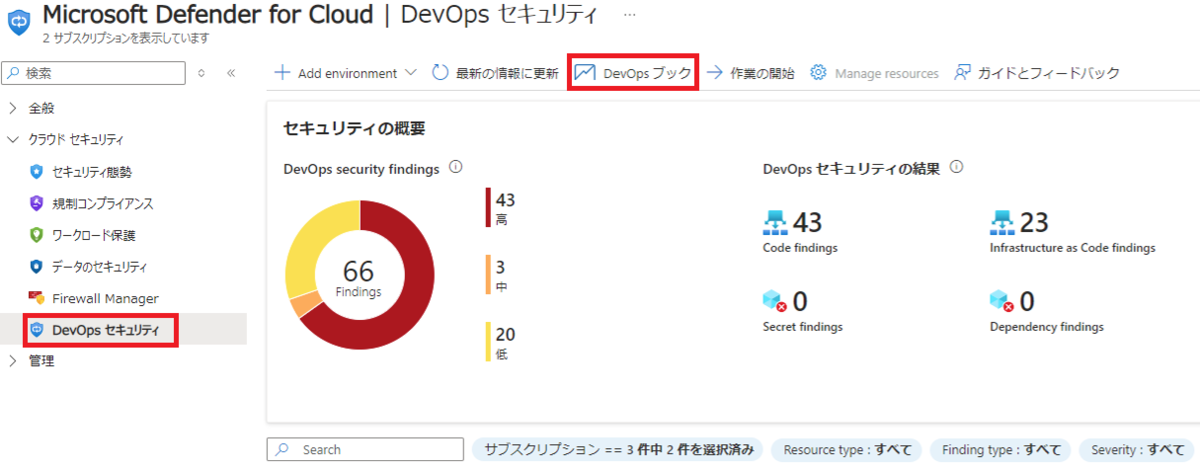Image resolution: width=1200 pixels, height=473 pixels.
Task: Click the green ワークロード保護 shield icon
Action: [37, 235]
